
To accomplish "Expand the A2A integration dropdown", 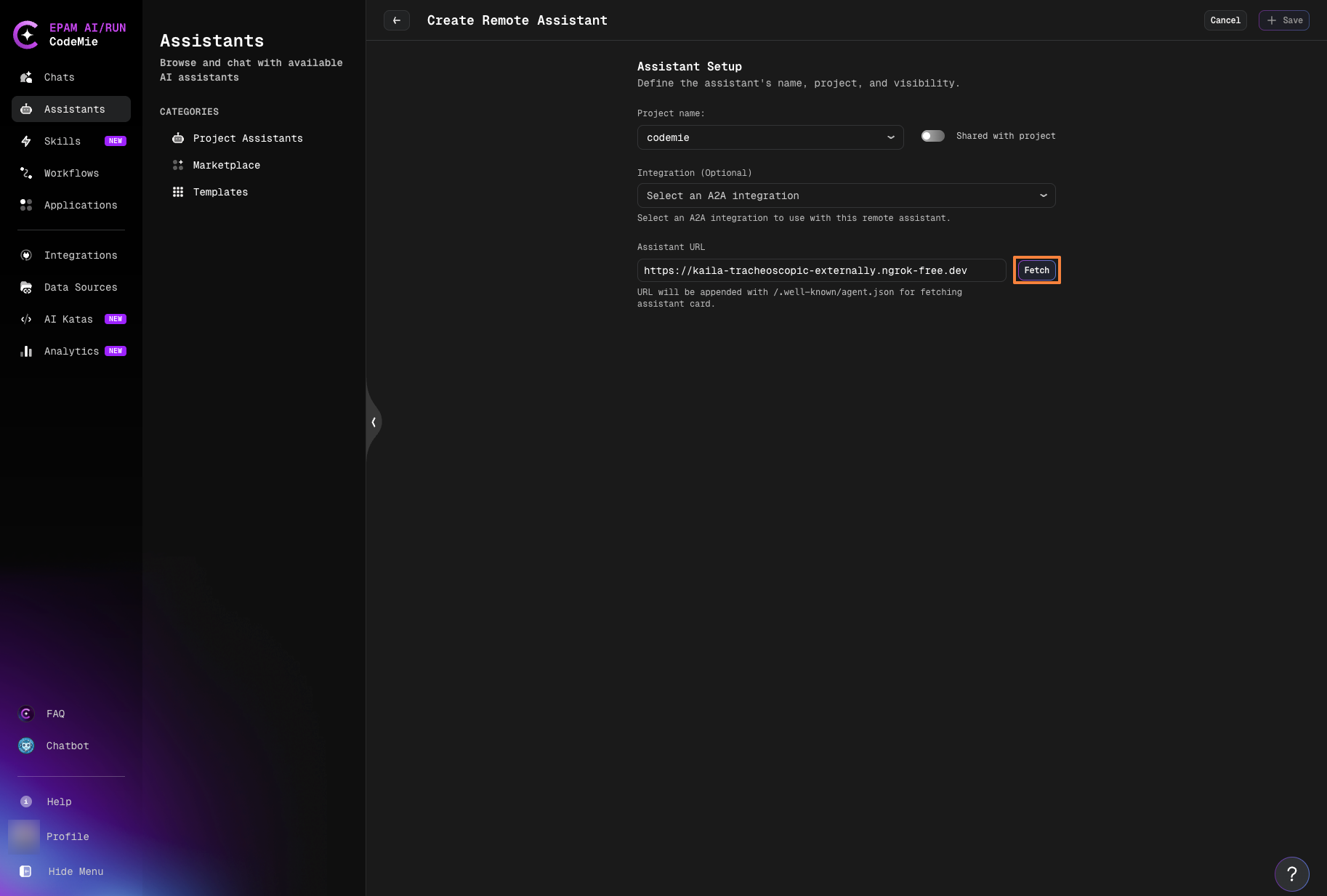I will tap(846, 196).
